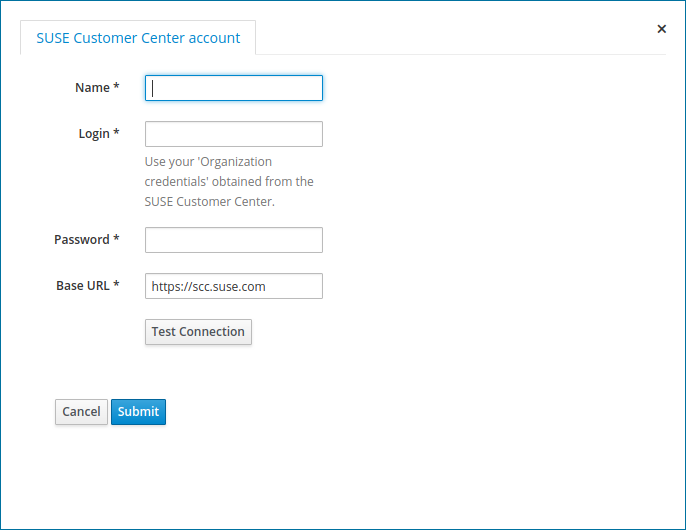Click the required asterisk beside Base URL
The image size is (686, 530).
pos(116,286)
